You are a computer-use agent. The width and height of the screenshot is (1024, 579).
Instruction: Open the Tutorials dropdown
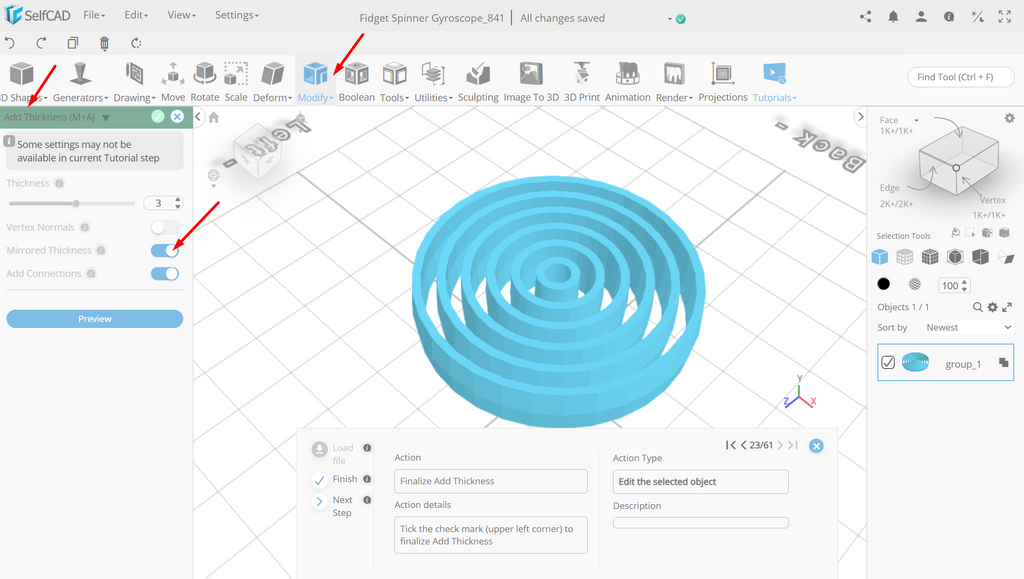(775, 82)
